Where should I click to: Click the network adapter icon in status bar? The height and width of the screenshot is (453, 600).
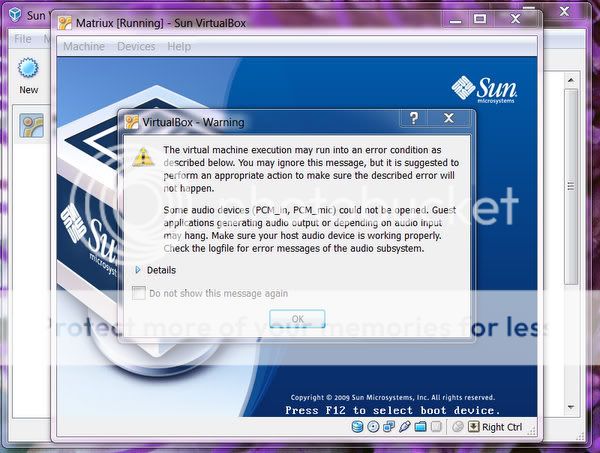(x=389, y=427)
